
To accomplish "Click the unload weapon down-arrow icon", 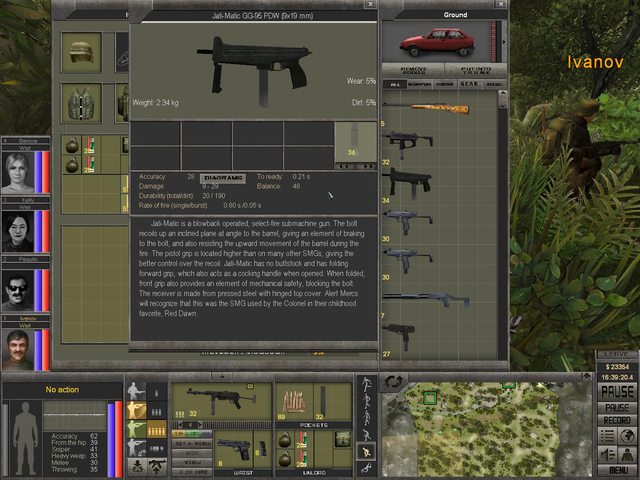I will point(137,467).
